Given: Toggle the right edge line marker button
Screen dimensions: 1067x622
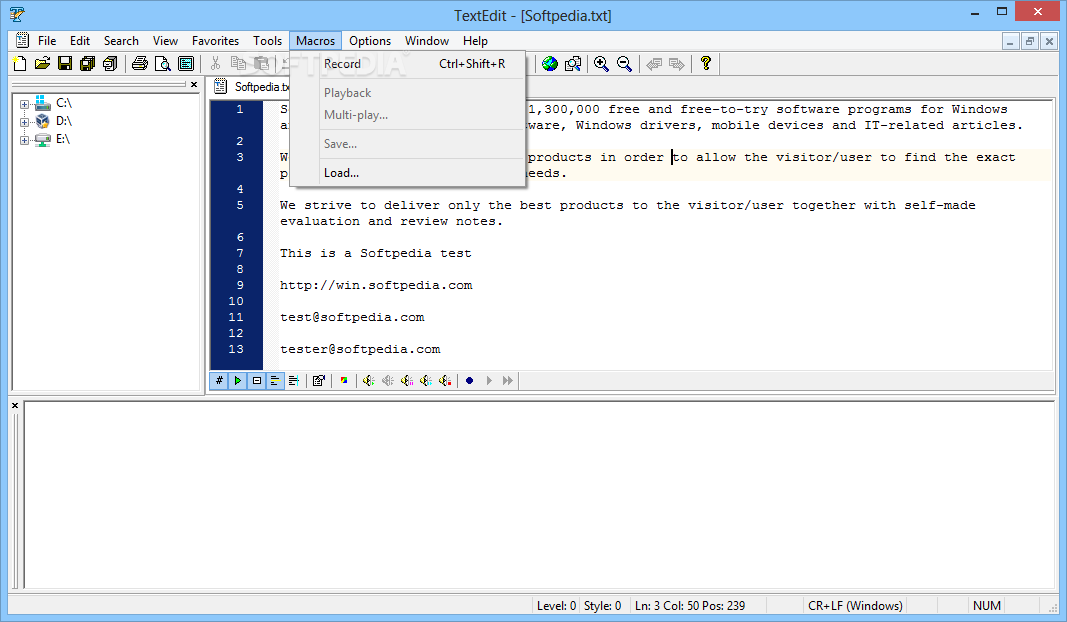Looking at the screenshot, I should 294,381.
